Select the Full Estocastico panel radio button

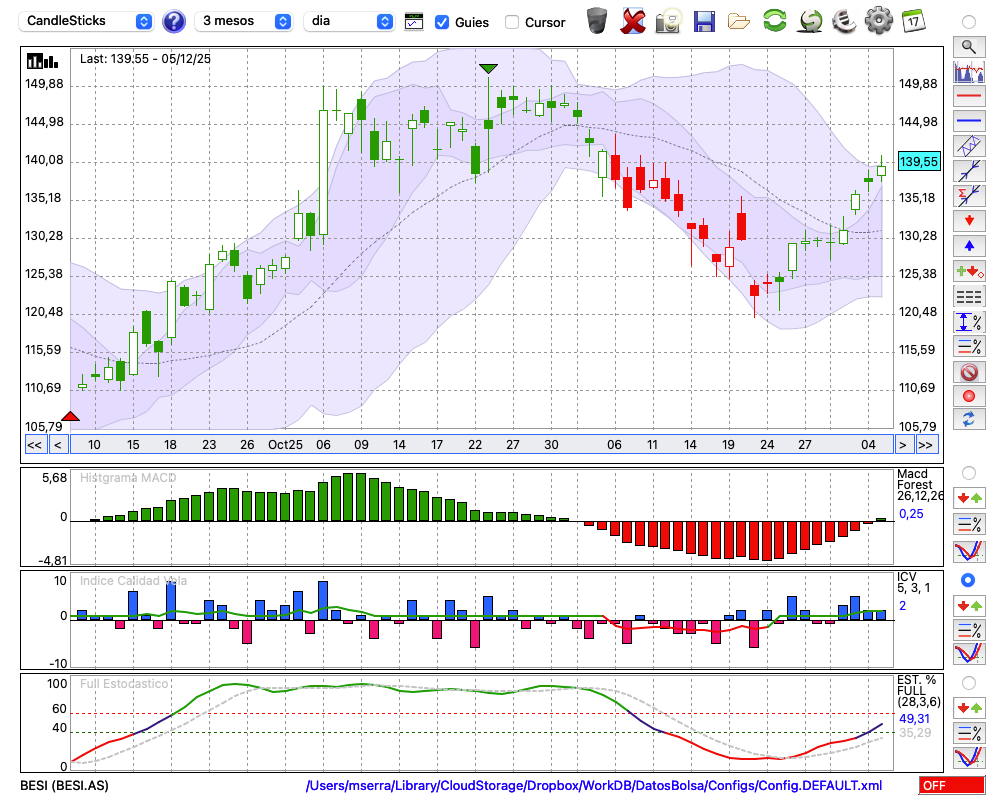tap(969, 683)
